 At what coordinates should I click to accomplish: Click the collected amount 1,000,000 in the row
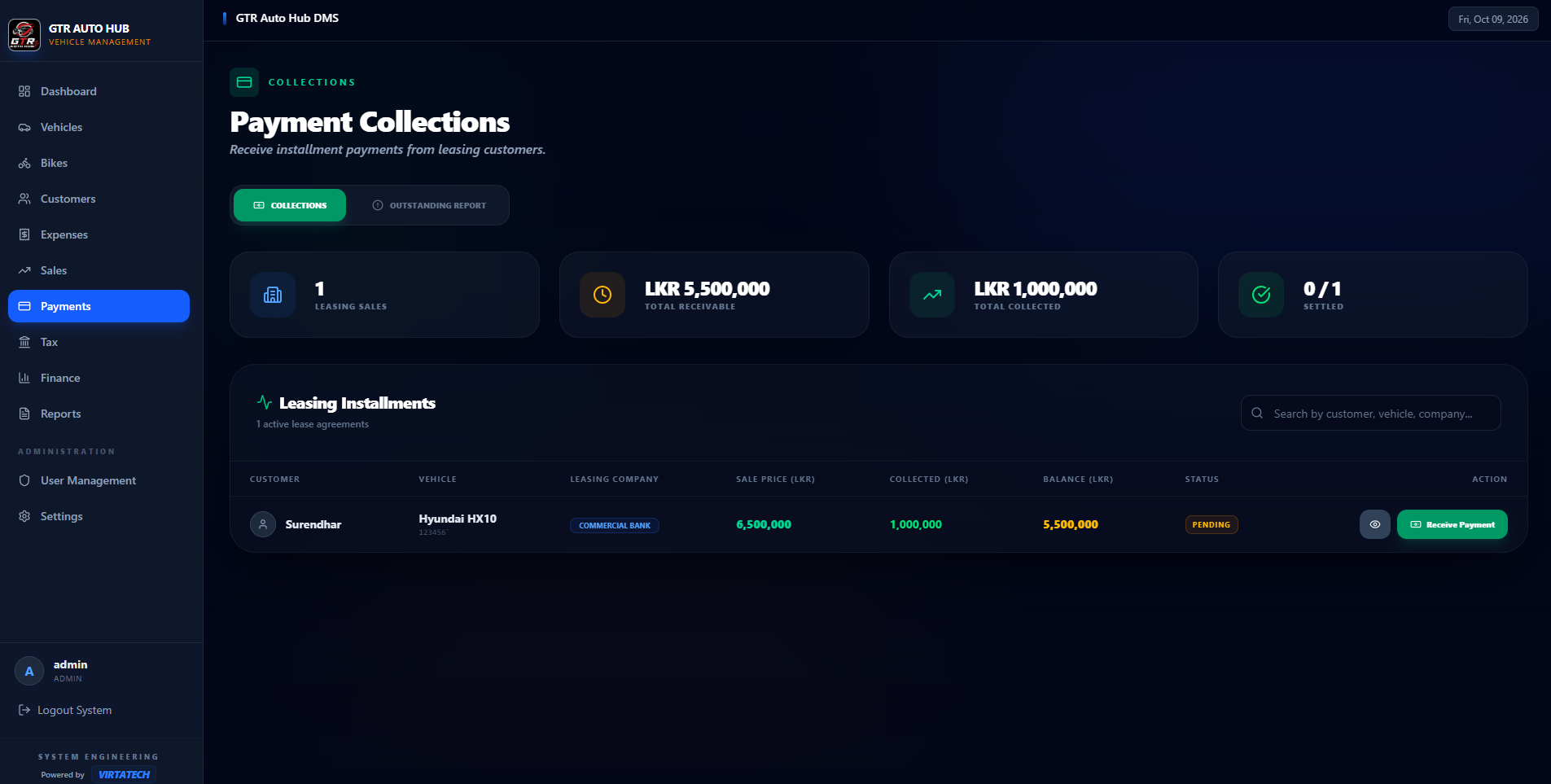click(x=916, y=524)
